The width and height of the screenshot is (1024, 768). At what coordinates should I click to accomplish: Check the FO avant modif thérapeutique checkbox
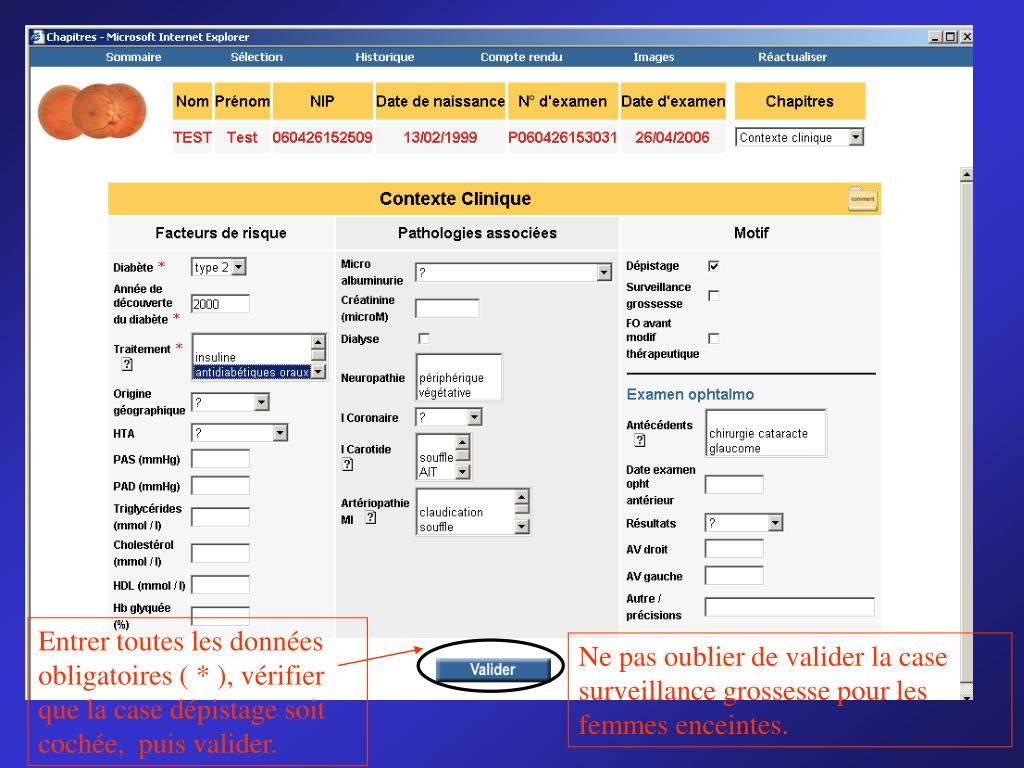click(x=714, y=338)
